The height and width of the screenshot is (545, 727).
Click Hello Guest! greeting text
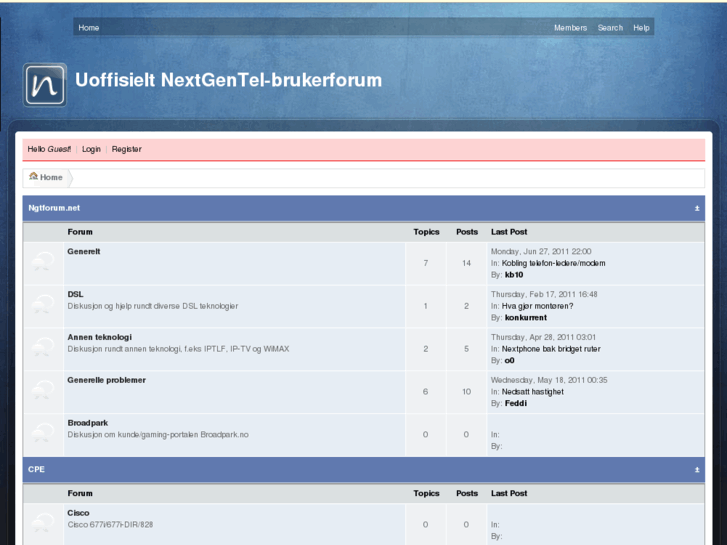(49, 149)
